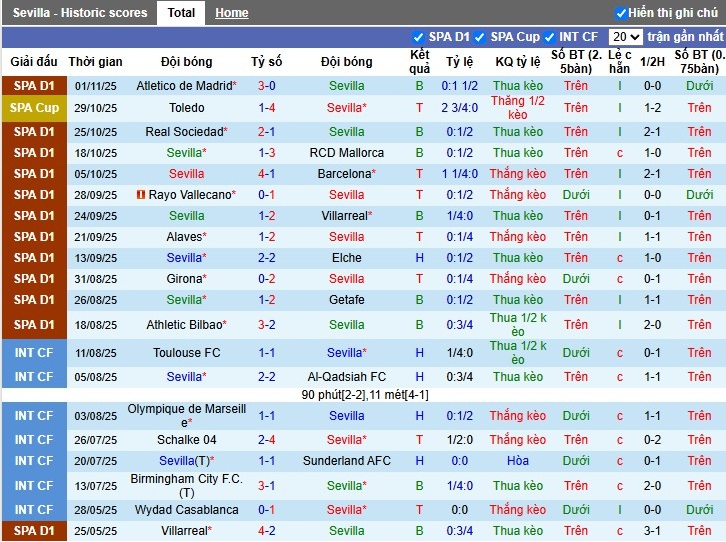Open the 4-1 score against Barcelona
The height and width of the screenshot is (542, 726).
267,174
